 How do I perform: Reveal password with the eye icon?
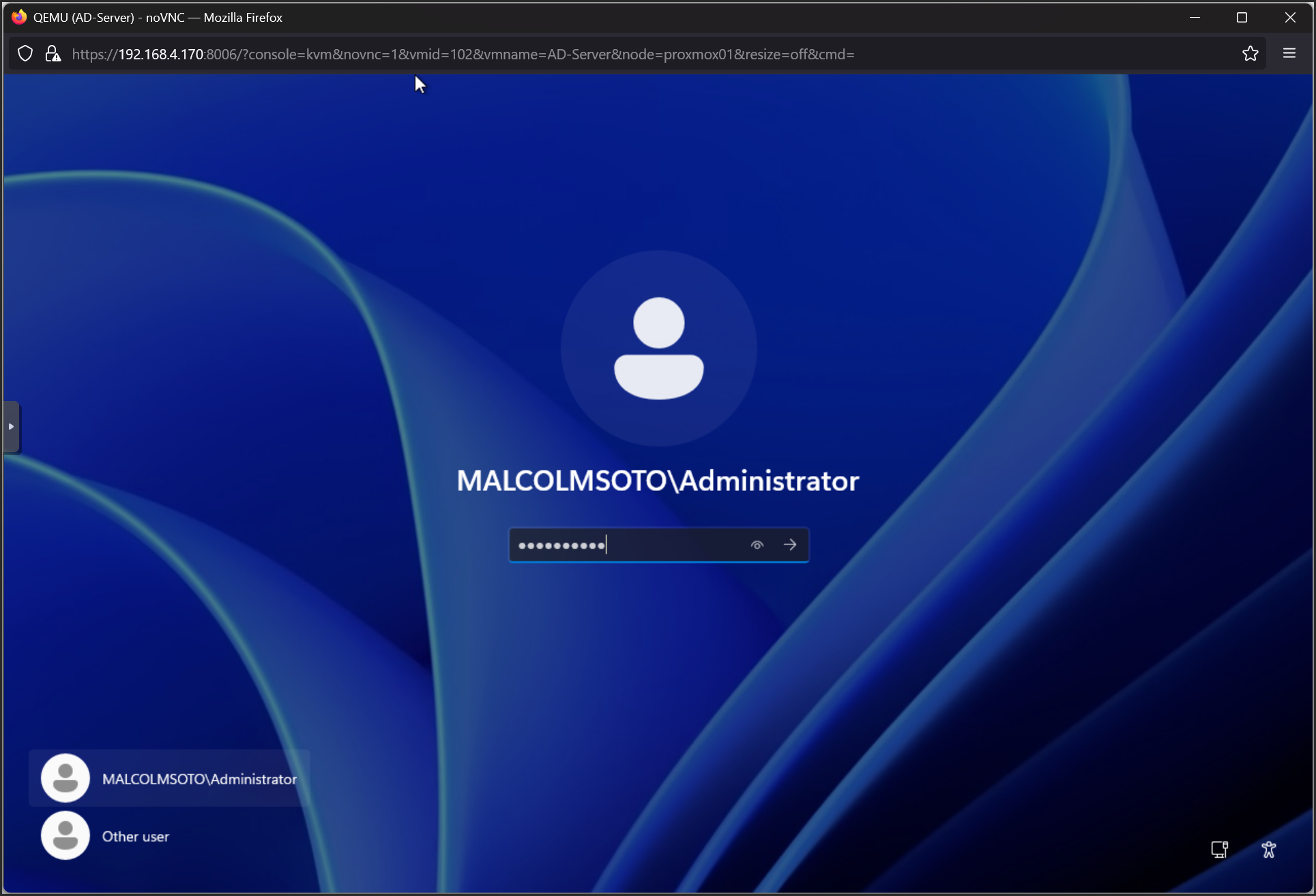click(x=757, y=545)
